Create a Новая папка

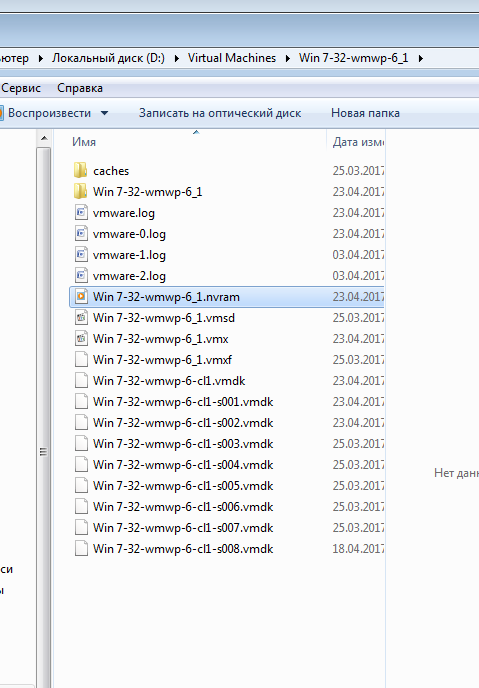click(x=365, y=113)
